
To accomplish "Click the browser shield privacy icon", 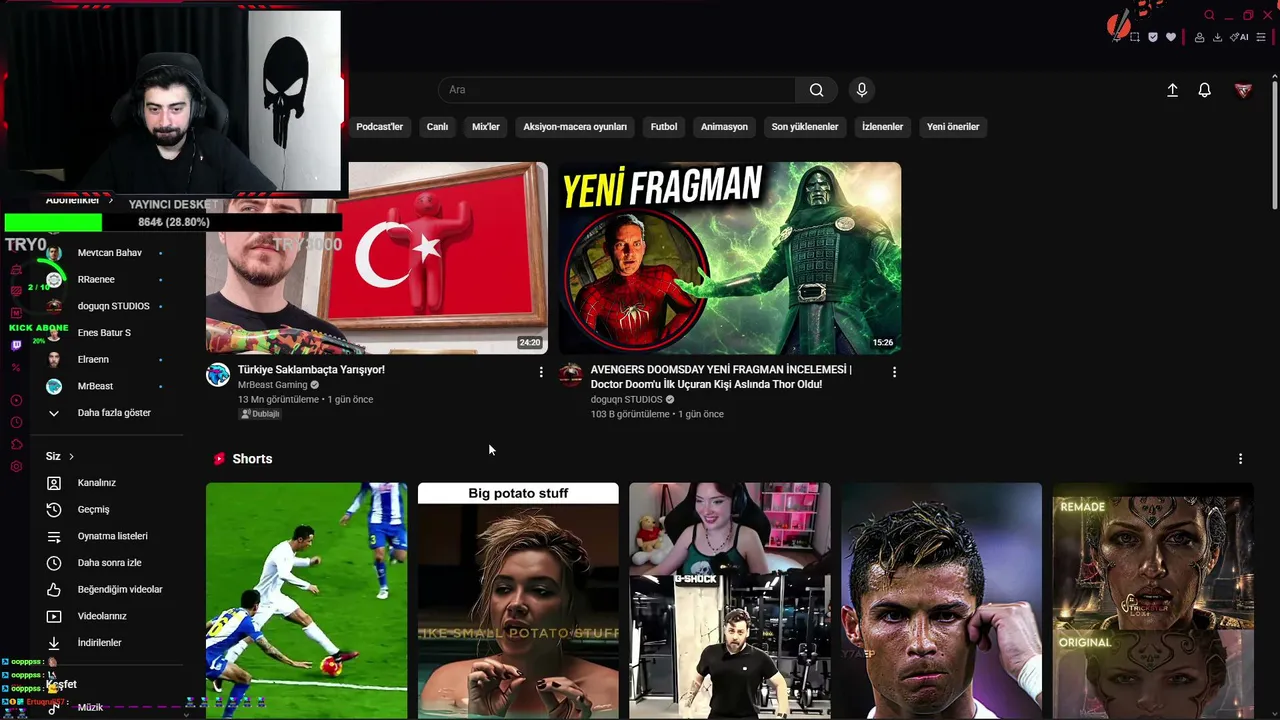I will pos(1153,37).
